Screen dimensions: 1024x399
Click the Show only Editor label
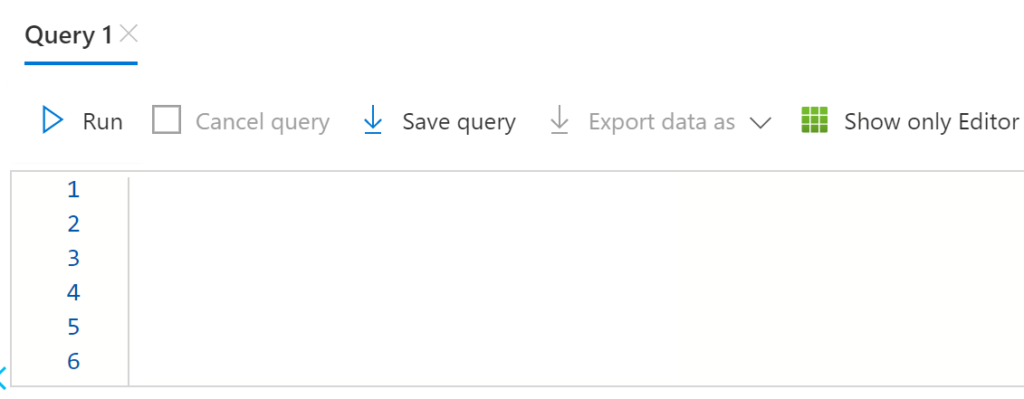click(x=932, y=122)
